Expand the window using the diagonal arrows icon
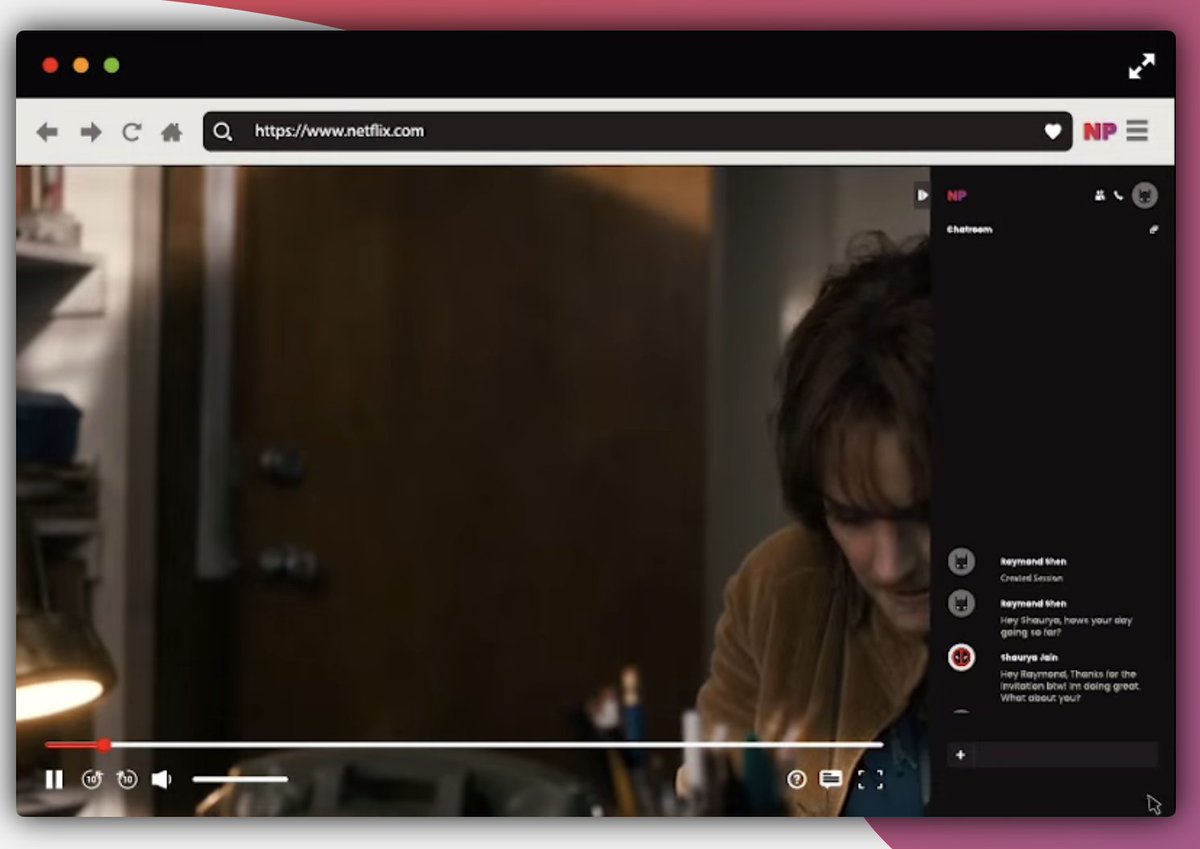The image size is (1200, 849). coord(1141,66)
